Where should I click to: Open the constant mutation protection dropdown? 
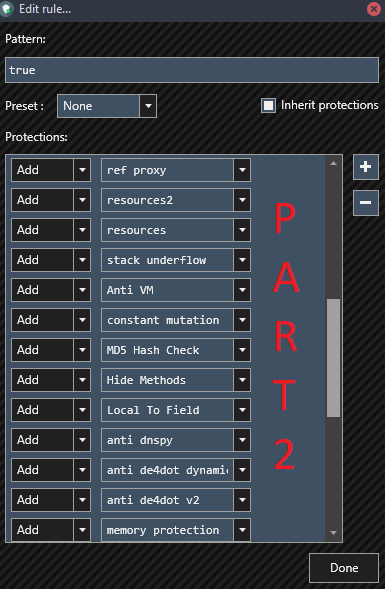176,320
